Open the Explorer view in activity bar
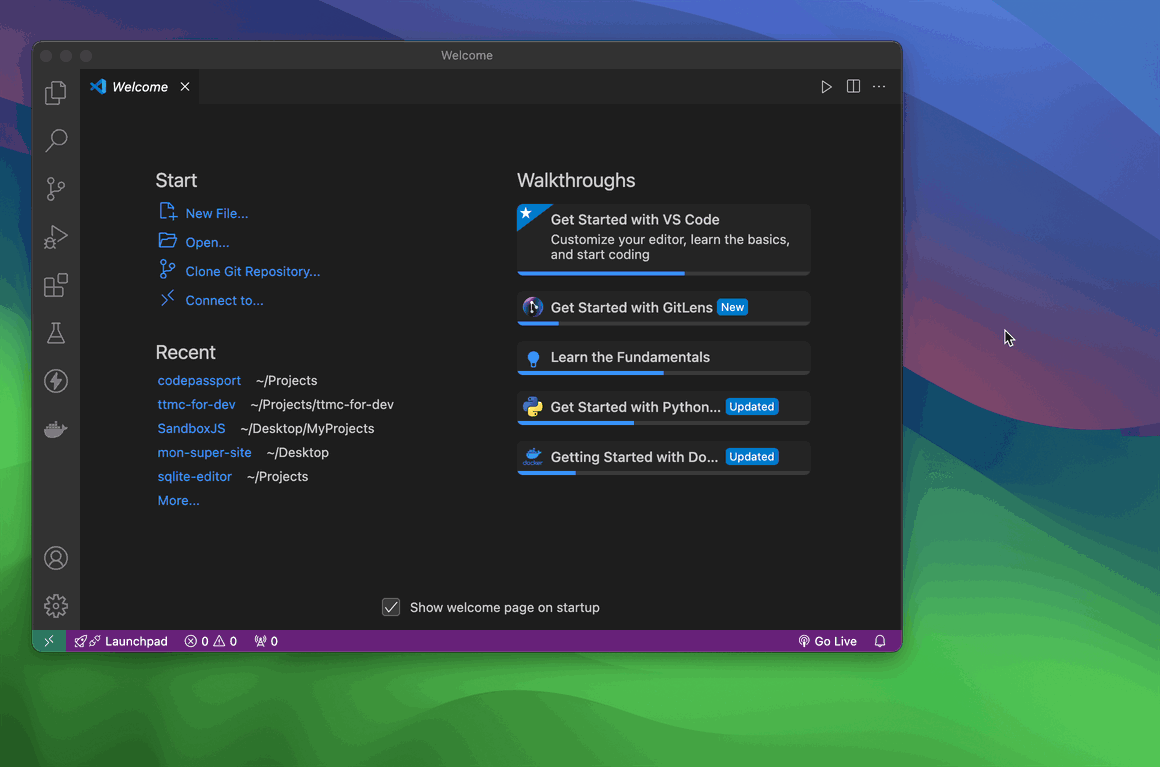This screenshot has width=1160, height=767. click(x=55, y=92)
